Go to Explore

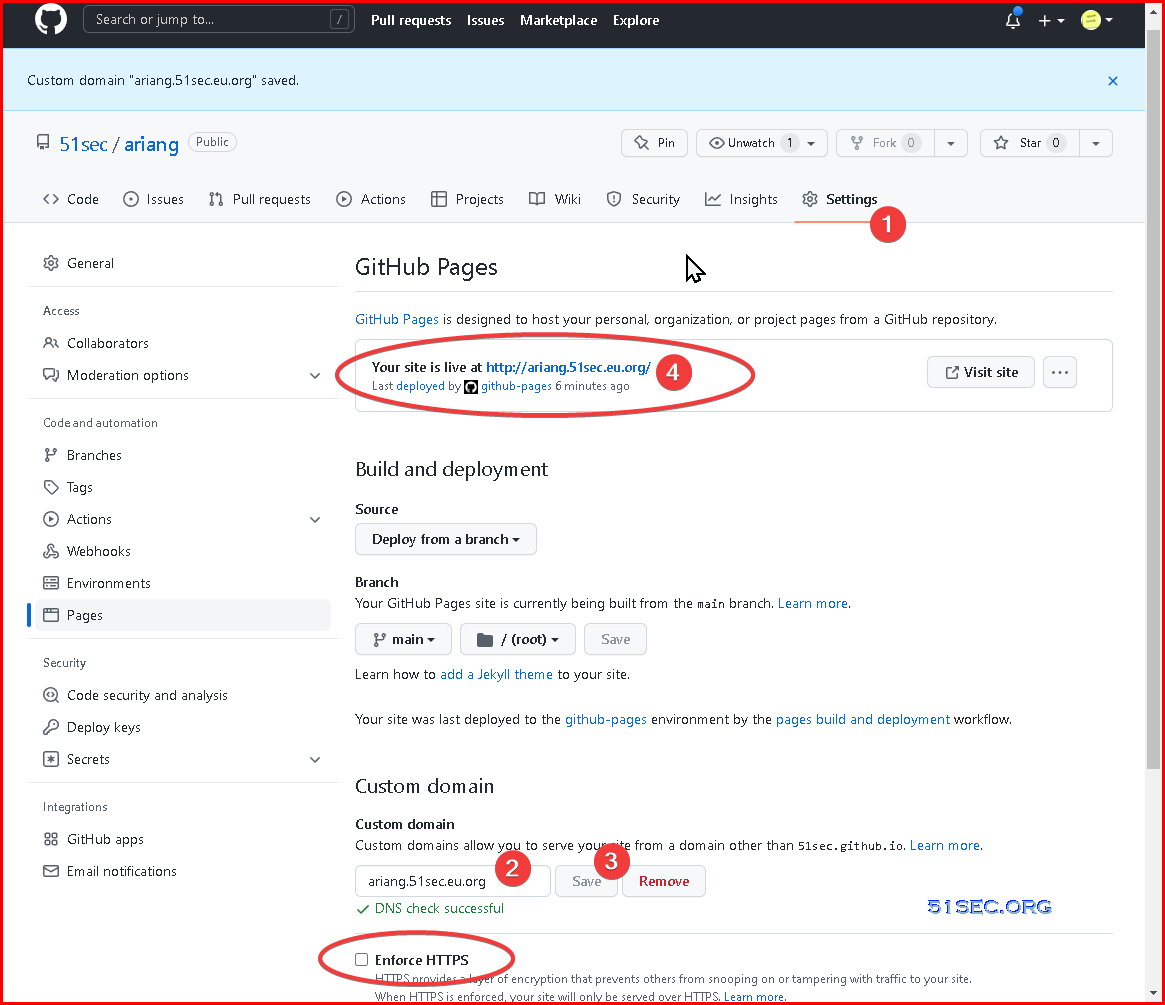pyautogui.click(x=635, y=20)
